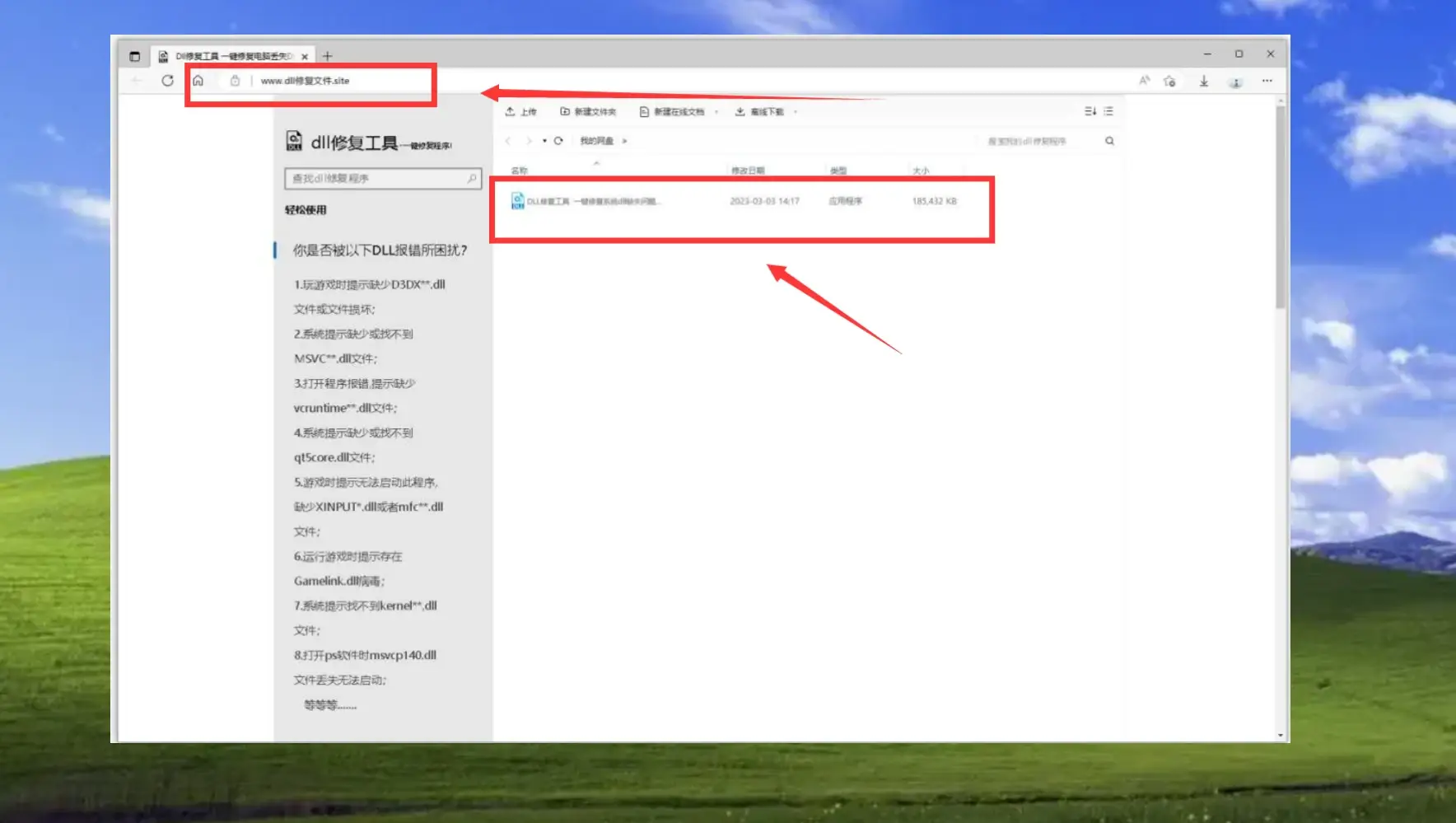Viewport: 1456px width, 823px height.
Task: Click the site security lock in address bar
Action: point(234,81)
